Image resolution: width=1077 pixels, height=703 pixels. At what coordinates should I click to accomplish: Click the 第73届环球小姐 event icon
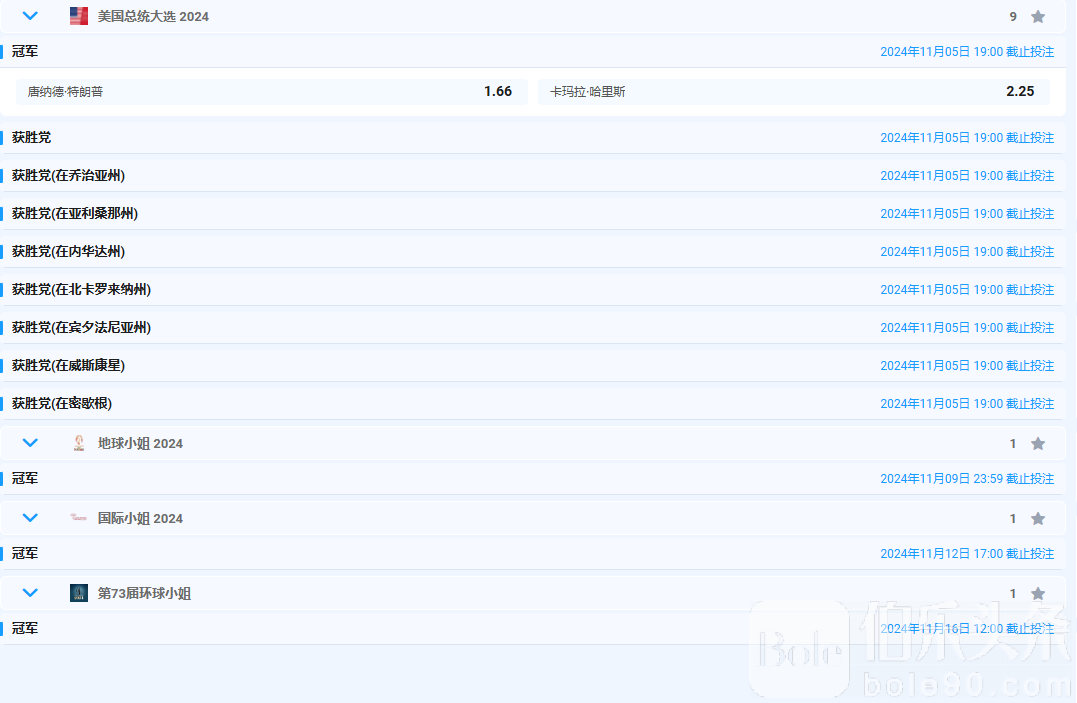pos(79,593)
